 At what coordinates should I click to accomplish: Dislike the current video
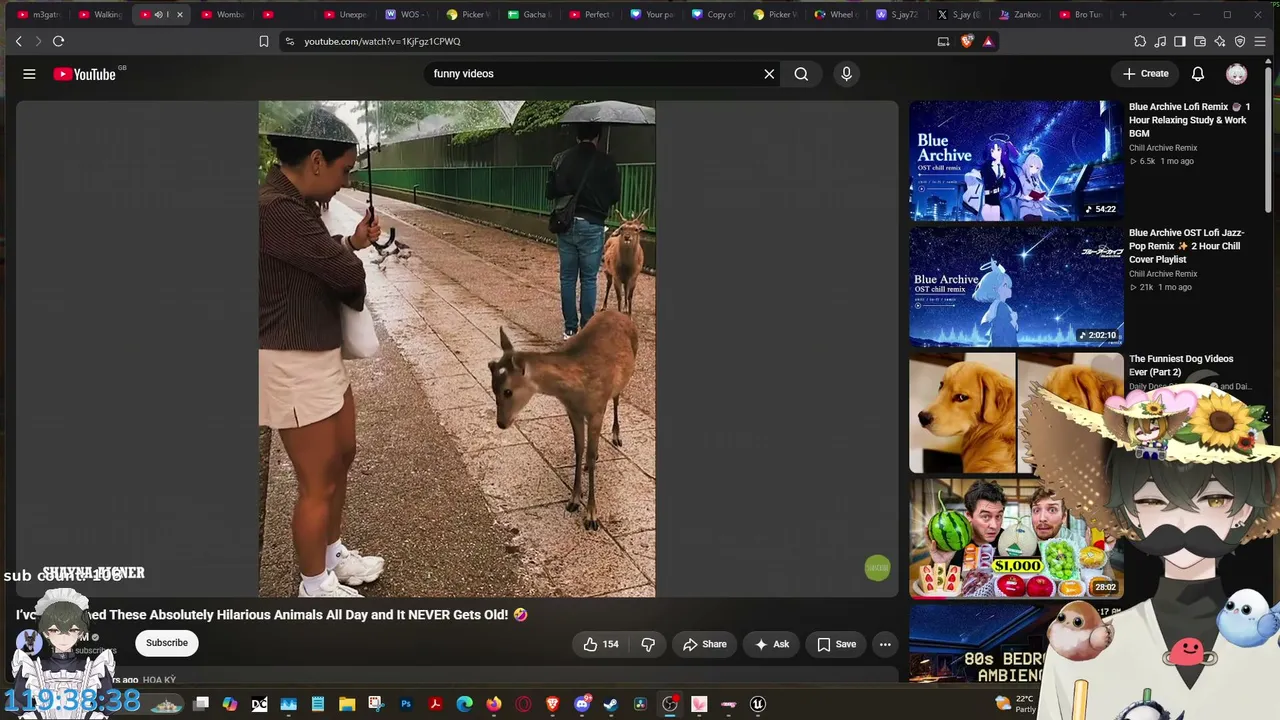click(x=648, y=645)
